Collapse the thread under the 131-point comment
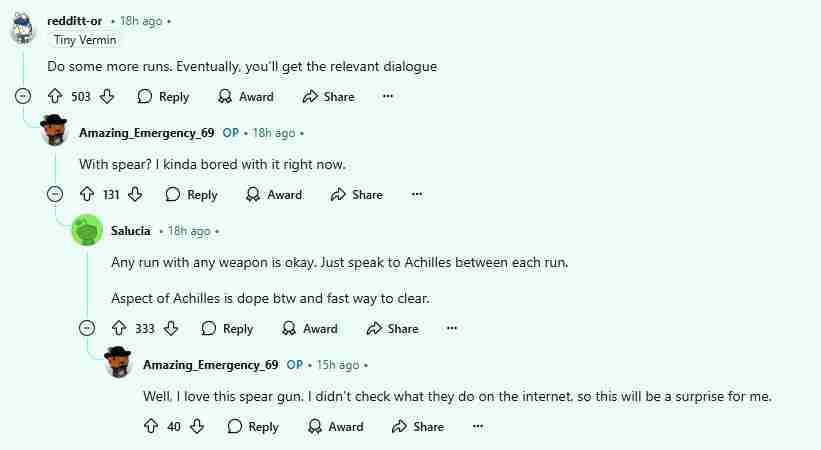This screenshot has height=450, width=821. (55, 195)
